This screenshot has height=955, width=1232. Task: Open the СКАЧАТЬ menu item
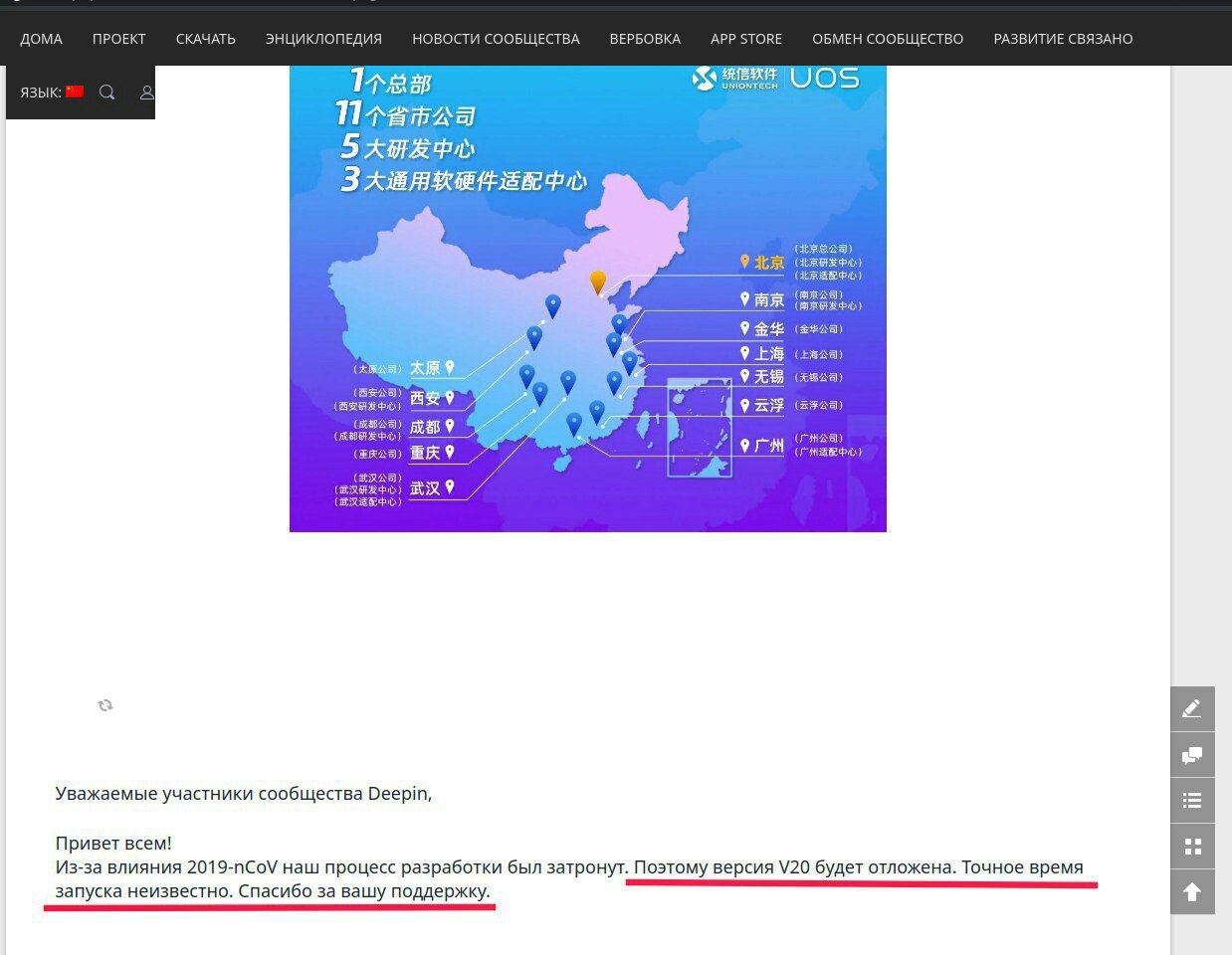click(x=206, y=39)
